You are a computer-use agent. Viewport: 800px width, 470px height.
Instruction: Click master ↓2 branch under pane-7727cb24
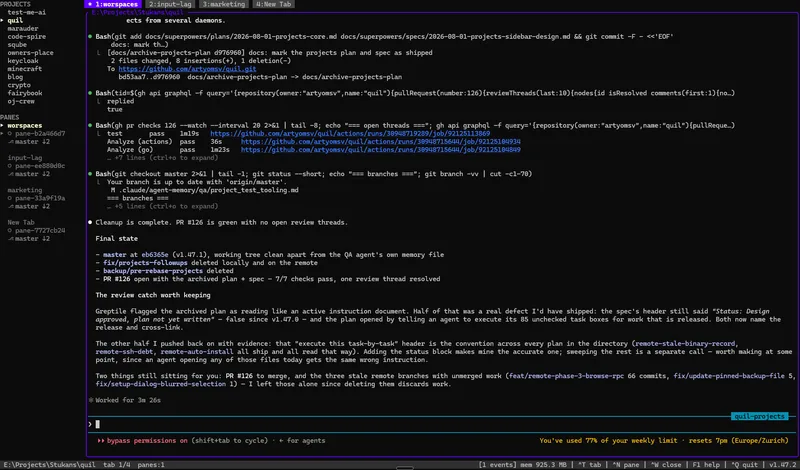pyautogui.click(x=32, y=239)
